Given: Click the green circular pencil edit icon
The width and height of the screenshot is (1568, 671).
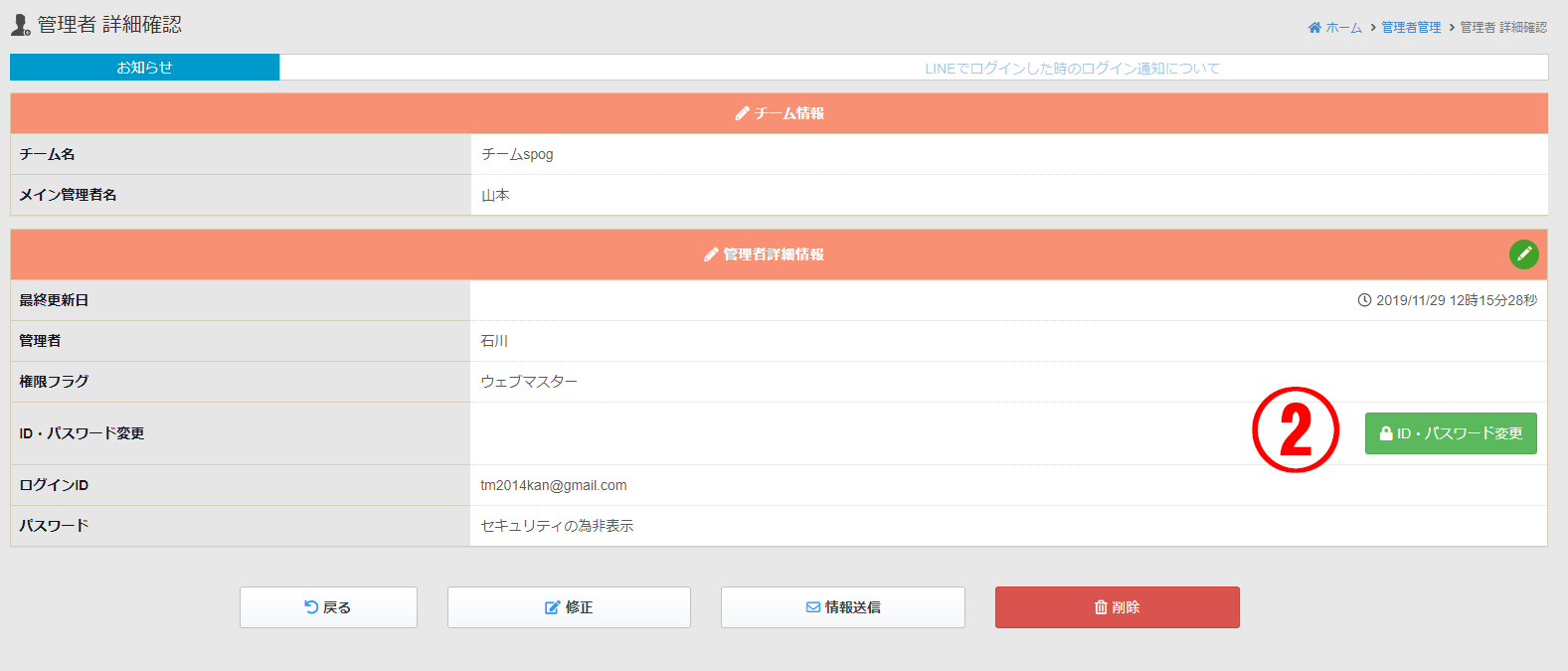Looking at the screenshot, I should pos(1523,254).
